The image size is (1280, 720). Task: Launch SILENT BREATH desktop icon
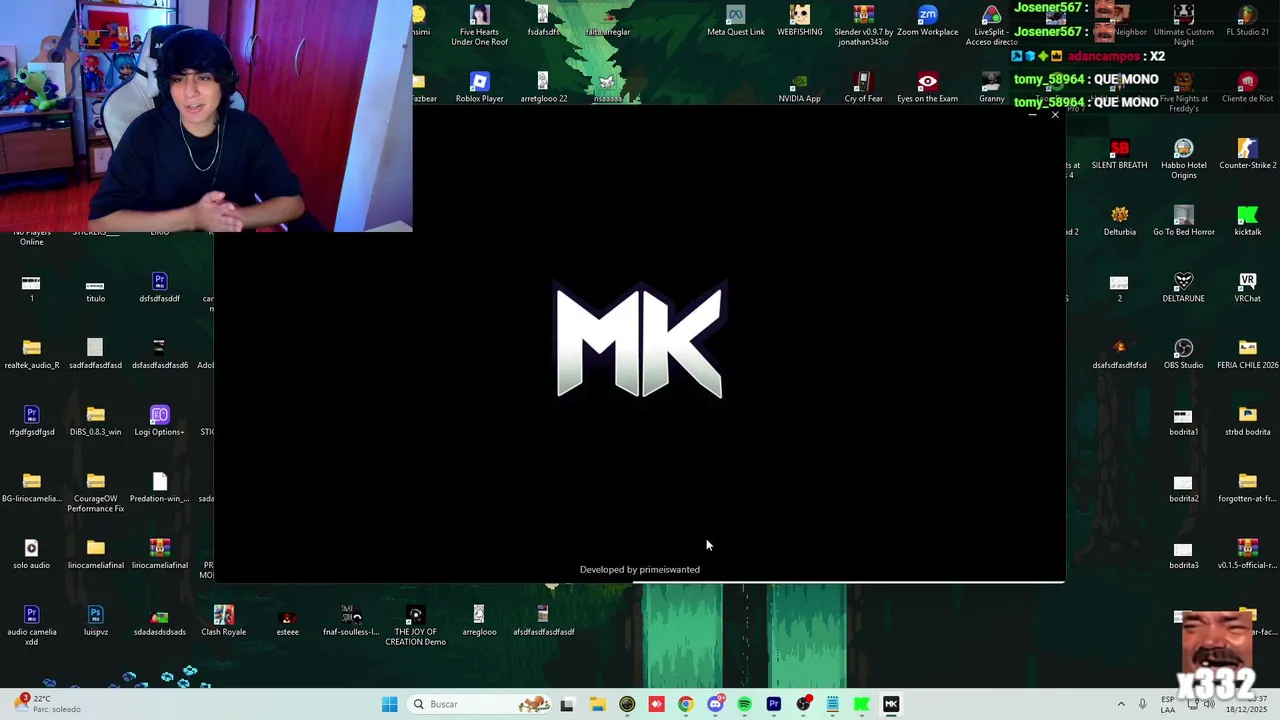1119,154
